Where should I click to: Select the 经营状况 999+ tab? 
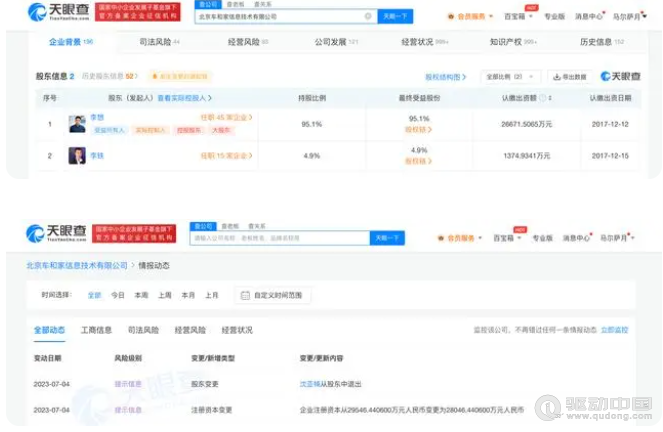pos(425,42)
